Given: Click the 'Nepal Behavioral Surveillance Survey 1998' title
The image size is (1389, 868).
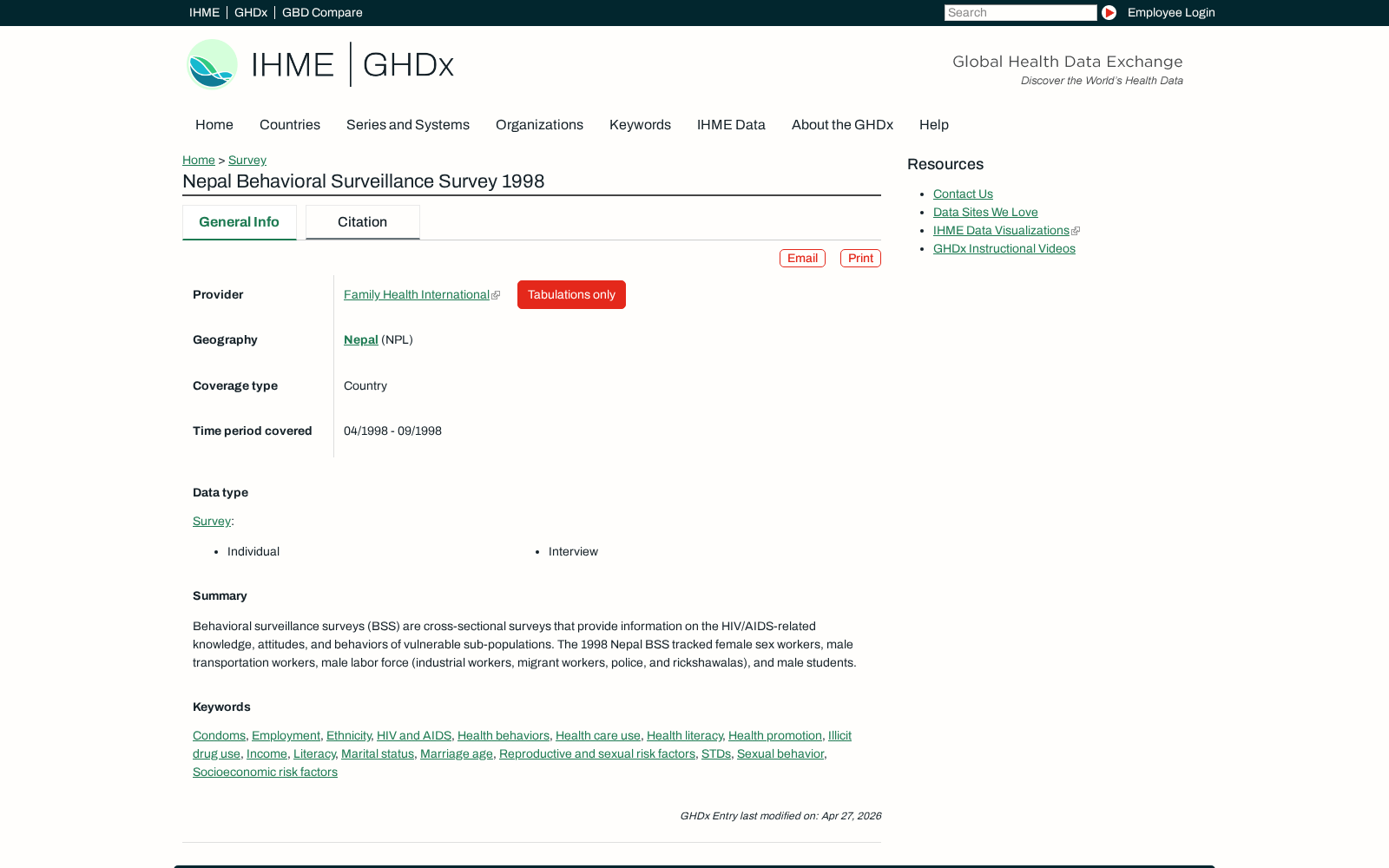Looking at the screenshot, I should [364, 181].
